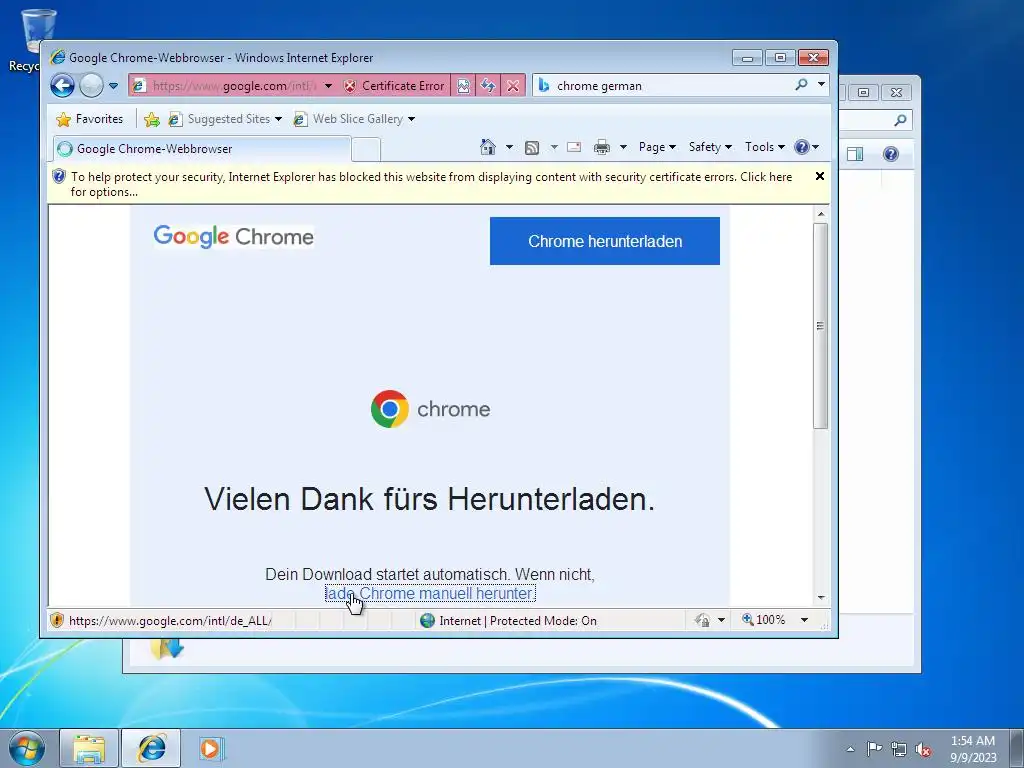Click the Internet Explorer taskbar icon
Viewport: 1024px width, 768px height.
point(152,748)
